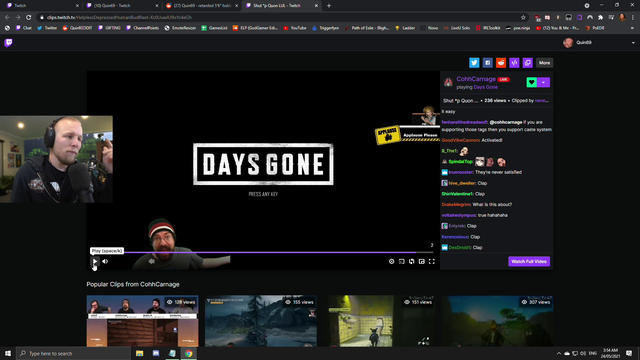The height and width of the screenshot is (360, 640).
Task: Open Twitter bookmark
Action: click(x=47, y=28)
